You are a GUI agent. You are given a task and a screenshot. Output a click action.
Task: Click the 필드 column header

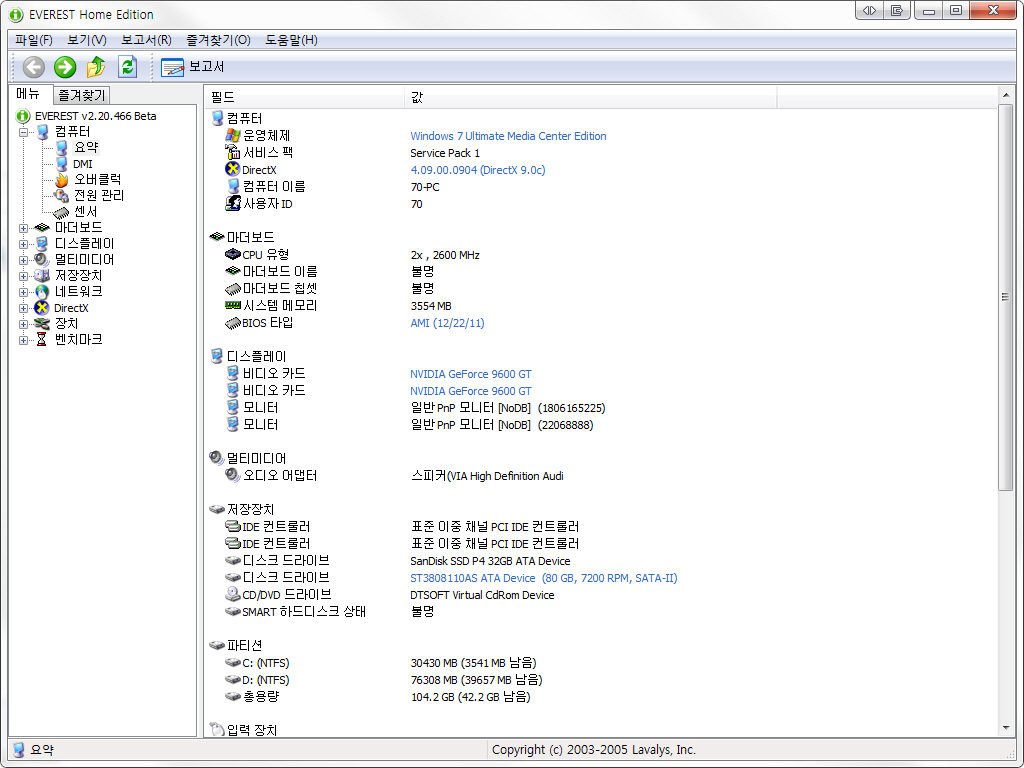(304, 97)
